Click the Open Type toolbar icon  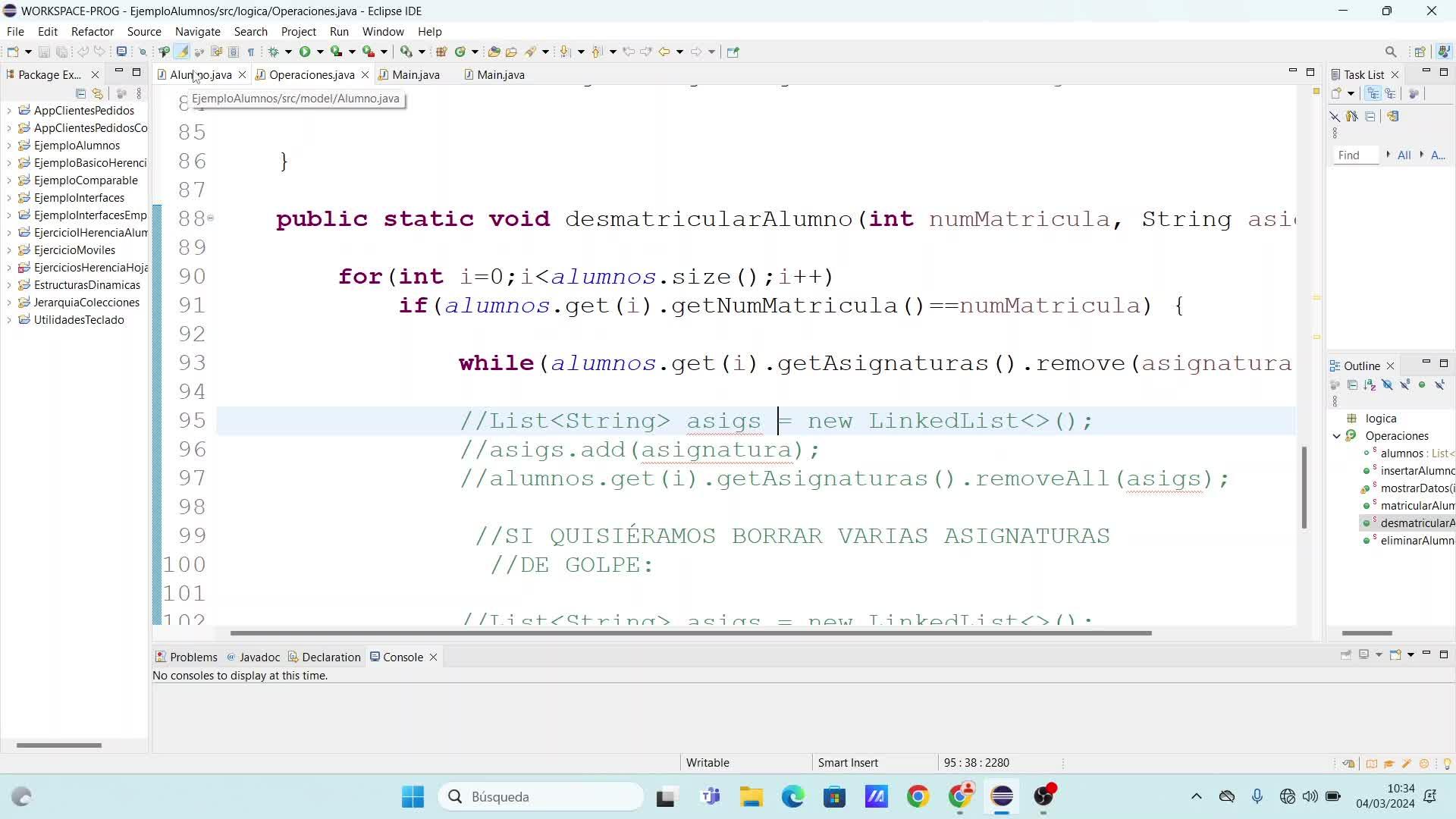point(494,52)
